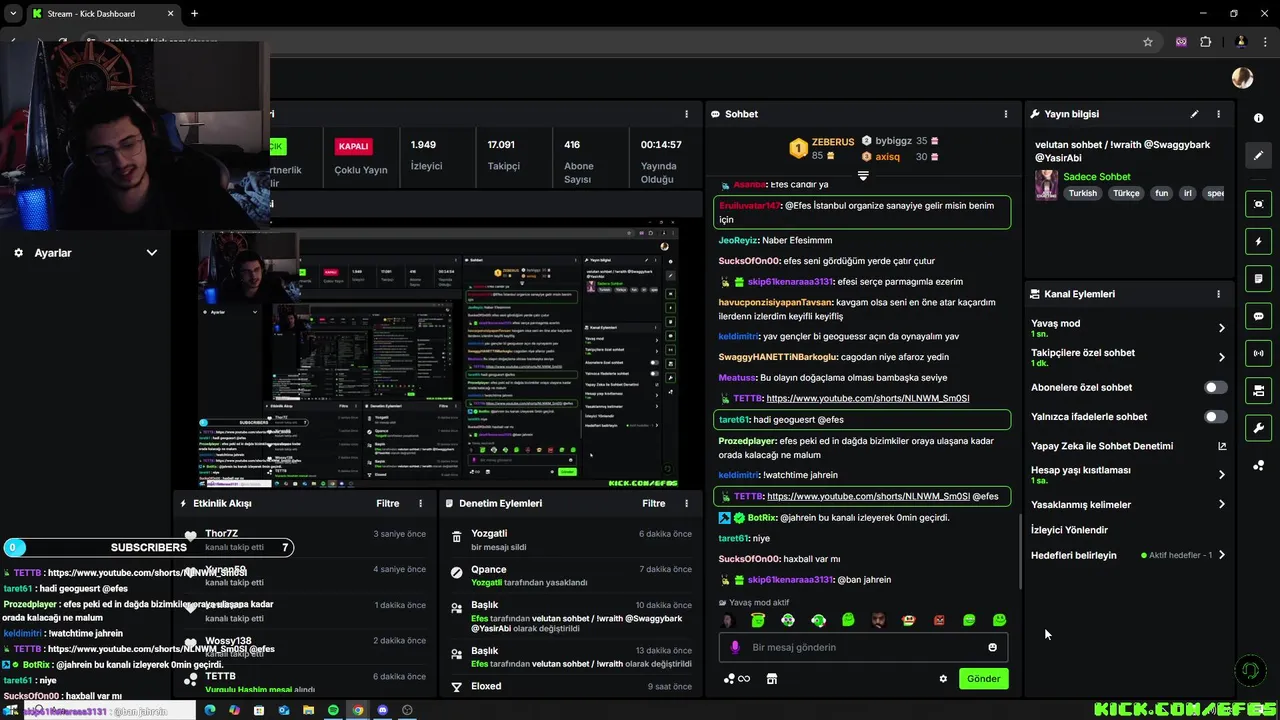Edit stream info with pencil in Yayın bilgisi

[x=1194, y=114]
